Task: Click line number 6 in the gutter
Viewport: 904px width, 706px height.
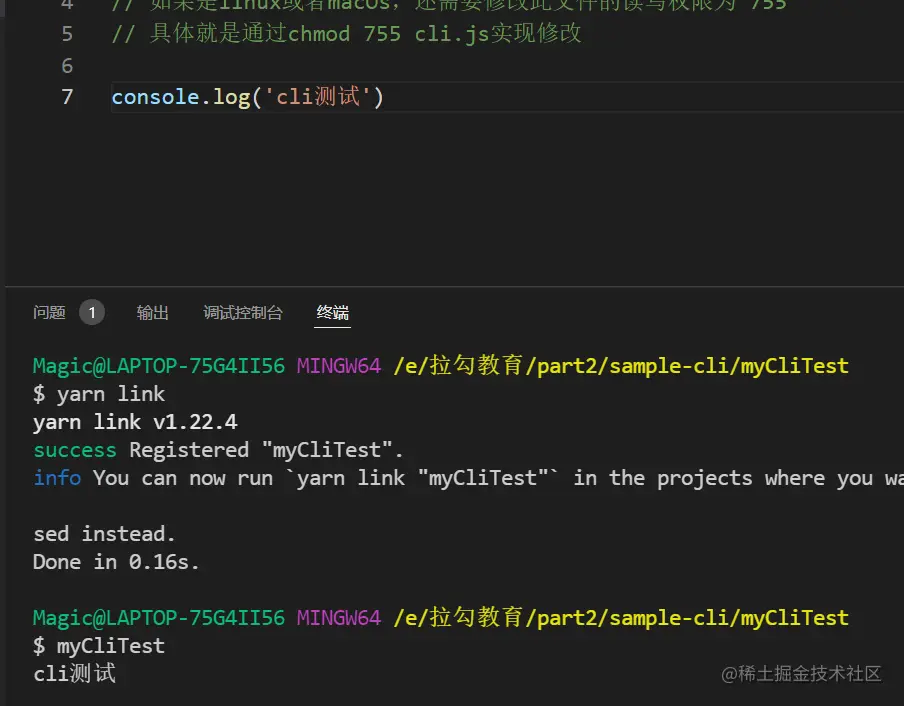Action: (x=67, y=66)
